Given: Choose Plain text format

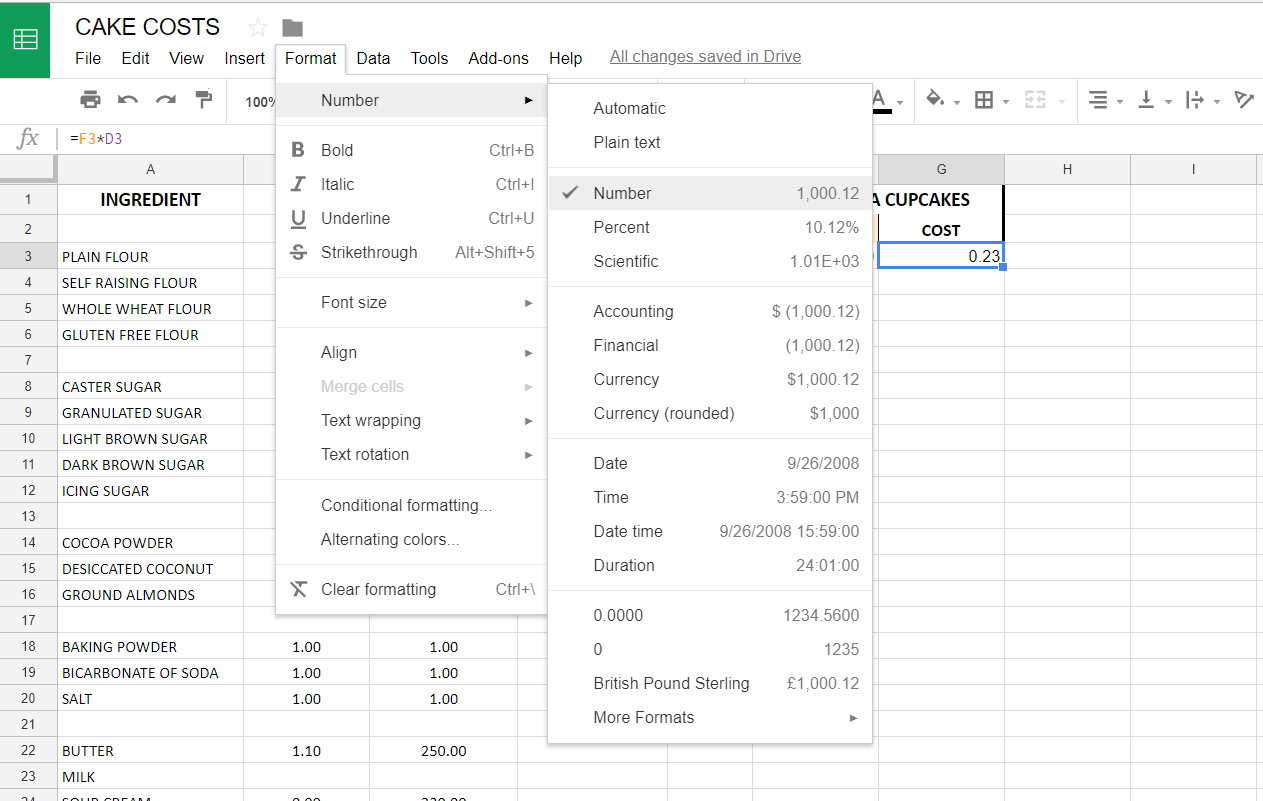Looking at the screenshot, I should (710, 142).
